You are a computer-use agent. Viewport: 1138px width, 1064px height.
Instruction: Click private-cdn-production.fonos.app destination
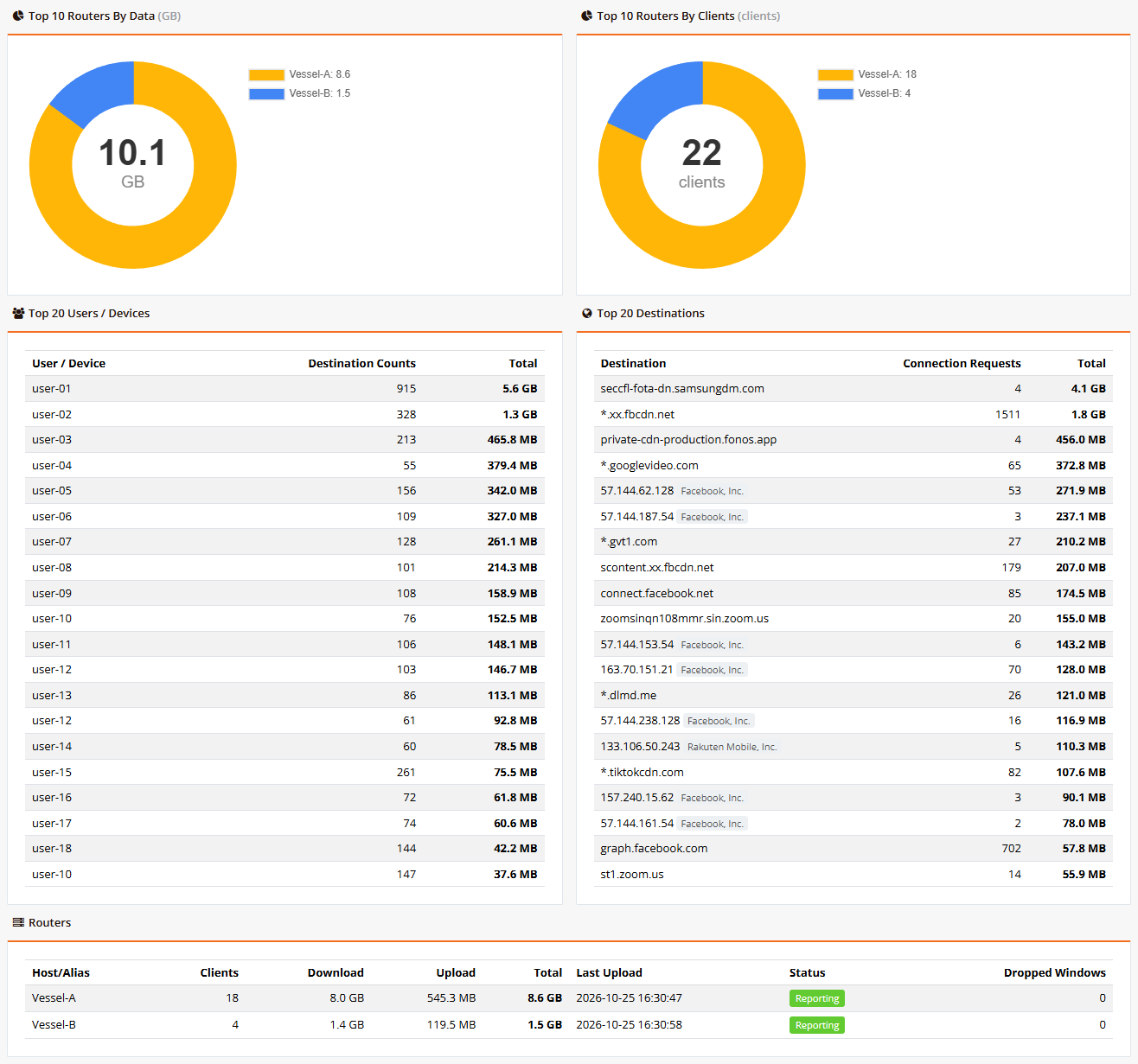[688, 440]
